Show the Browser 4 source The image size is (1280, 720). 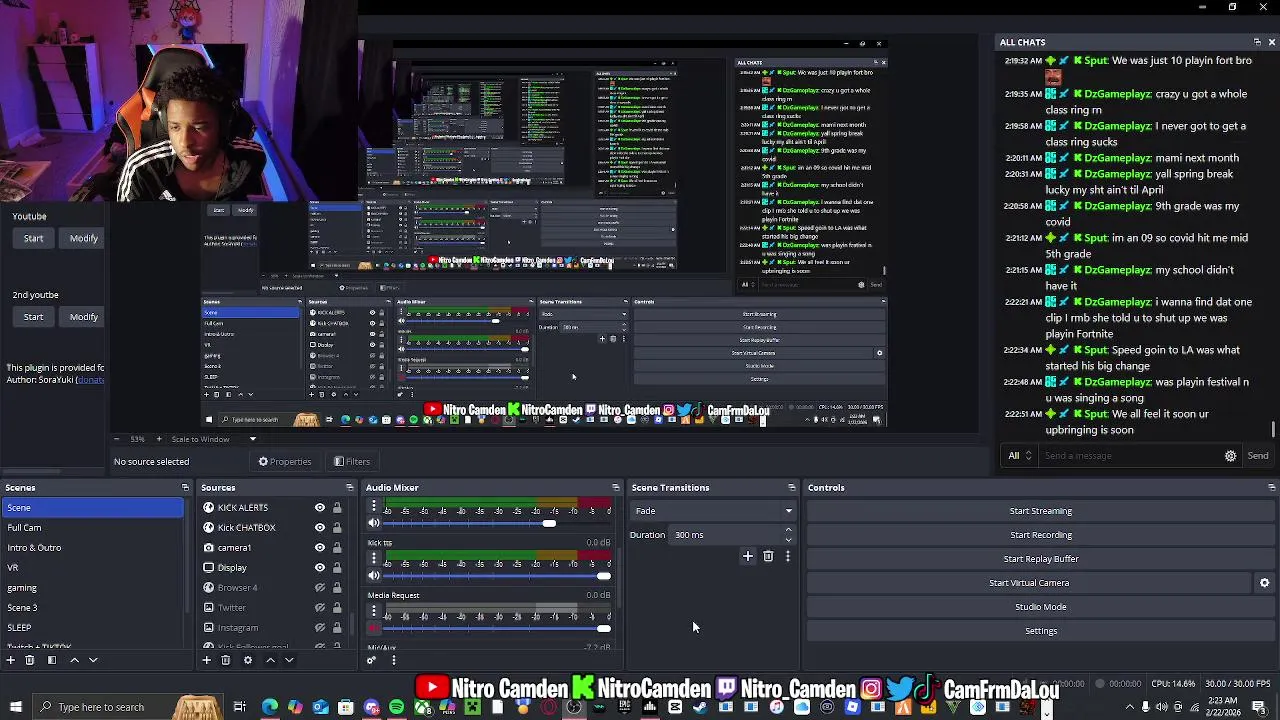point(320,588)
